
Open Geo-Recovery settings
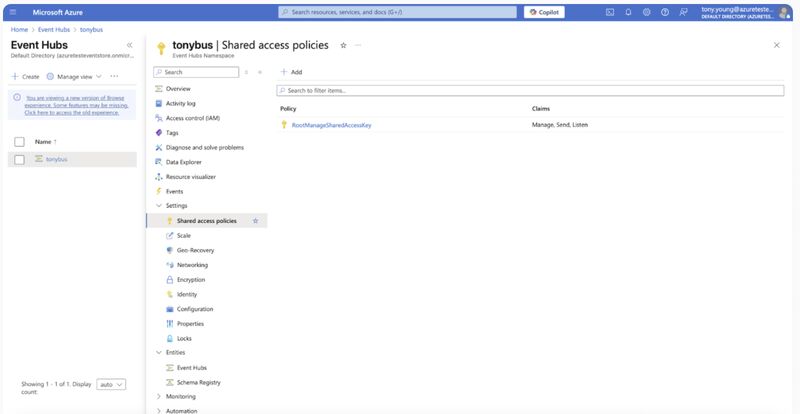[195, 251]
